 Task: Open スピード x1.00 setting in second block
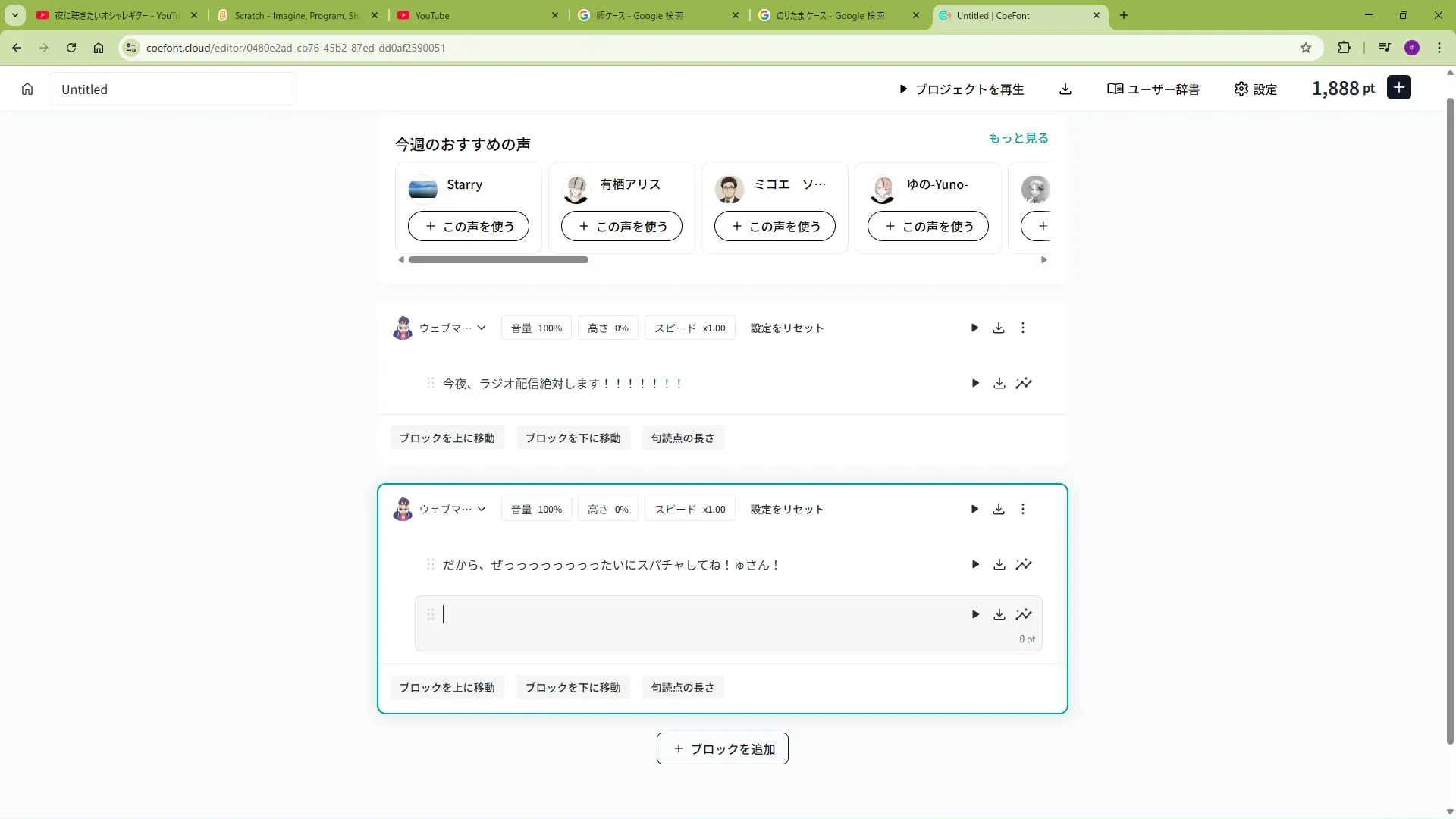(689, 510)
